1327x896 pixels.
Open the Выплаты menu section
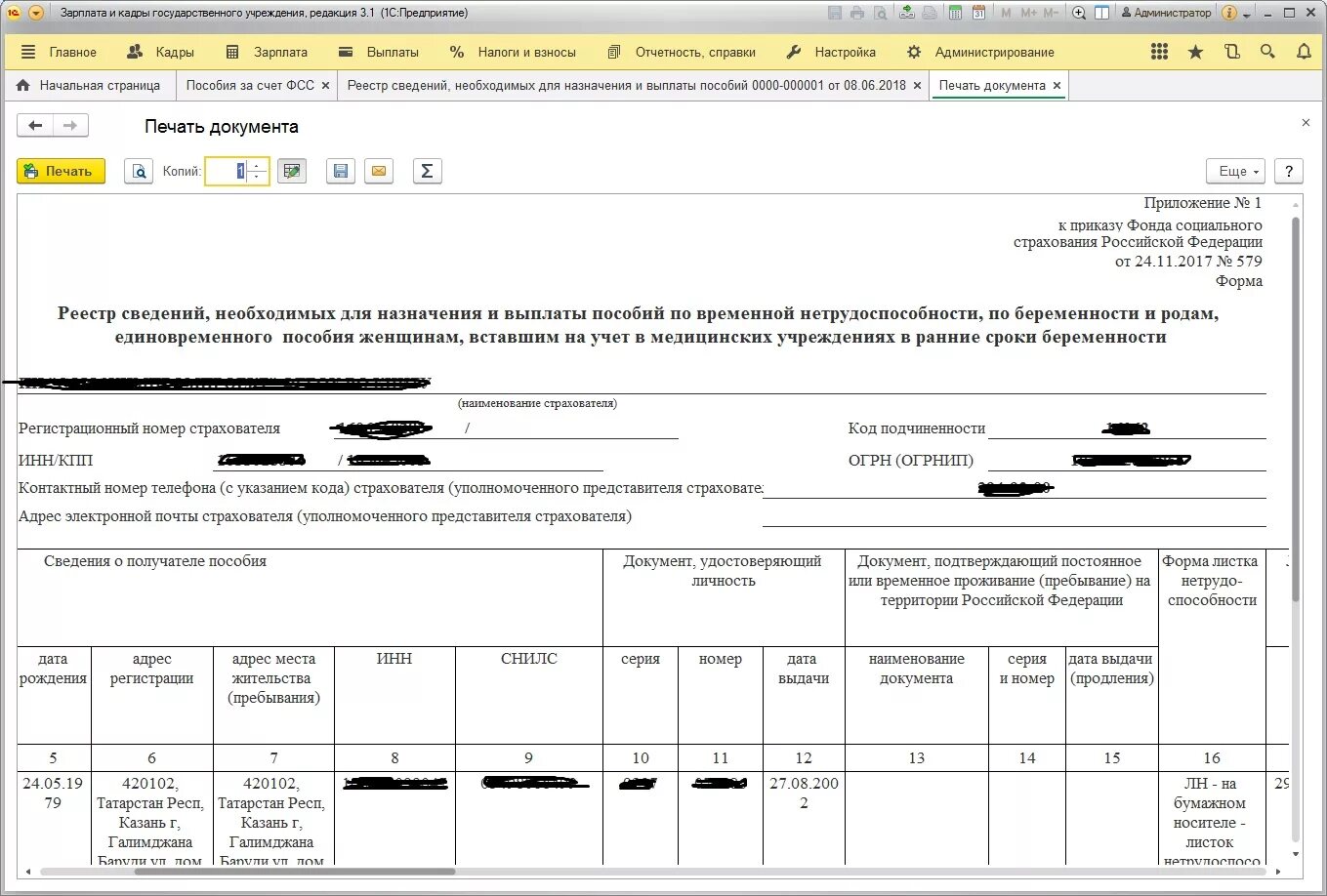coord(379,52)
